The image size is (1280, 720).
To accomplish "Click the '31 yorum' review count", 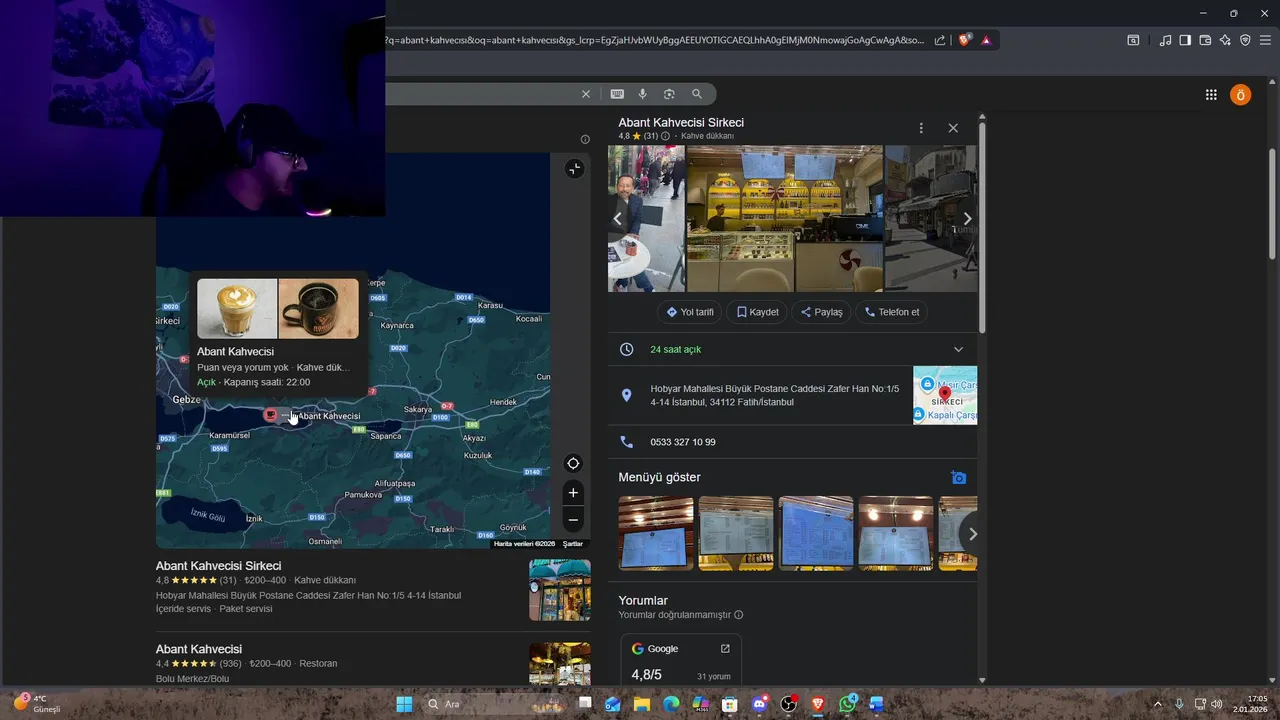I will tap(714, 676).
